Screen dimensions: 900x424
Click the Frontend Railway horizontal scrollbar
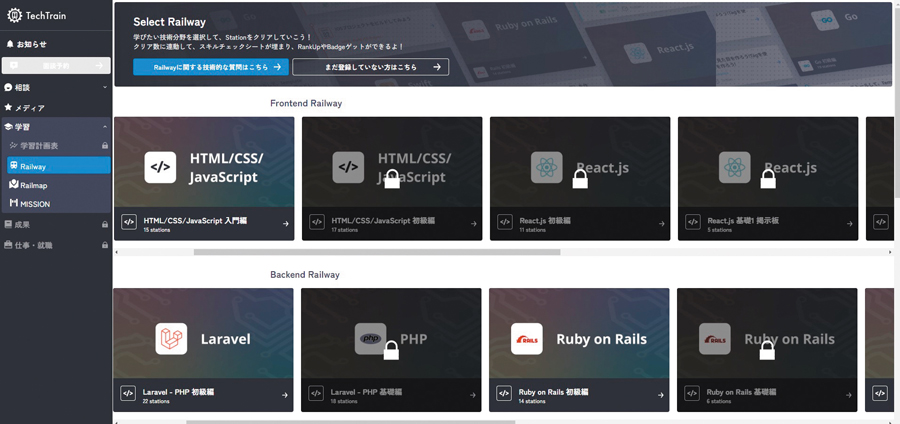pyautogui.click(x=377, y=252)
